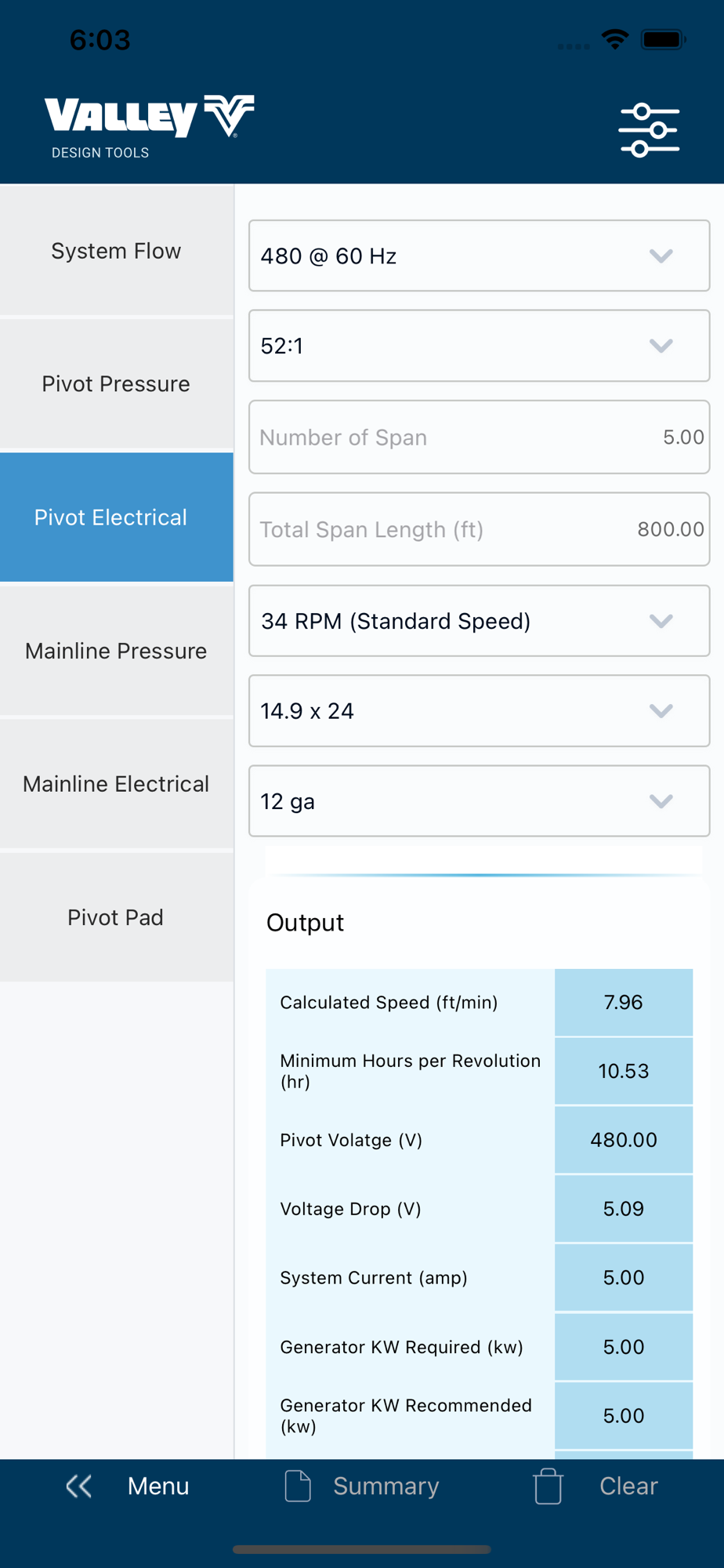The image size is (724, 1568).
Task: Expand the 34 RPM Standard Speed dropdown
Action: (x=479, y=621)
